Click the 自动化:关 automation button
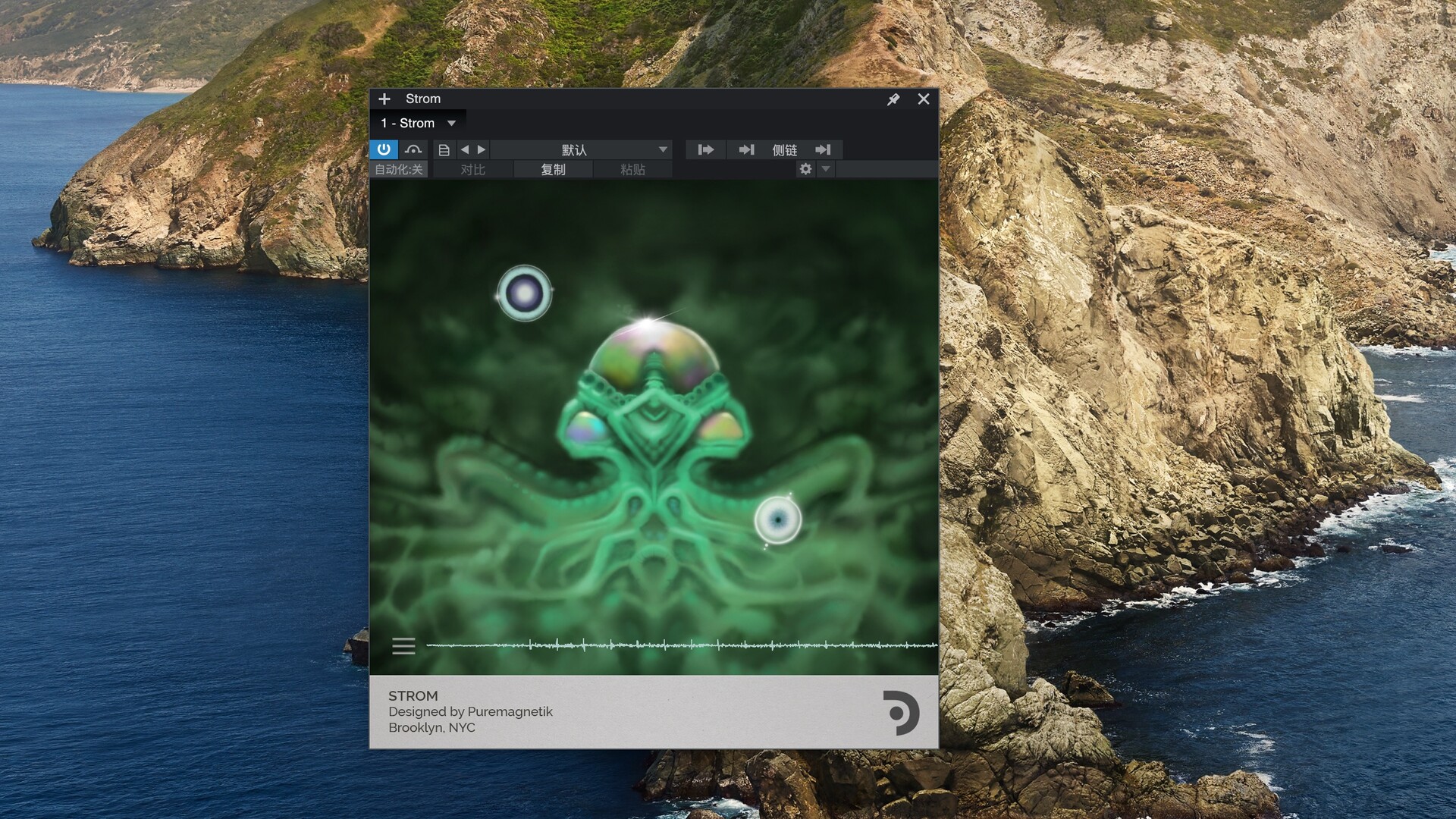 [x=399, y=169]
